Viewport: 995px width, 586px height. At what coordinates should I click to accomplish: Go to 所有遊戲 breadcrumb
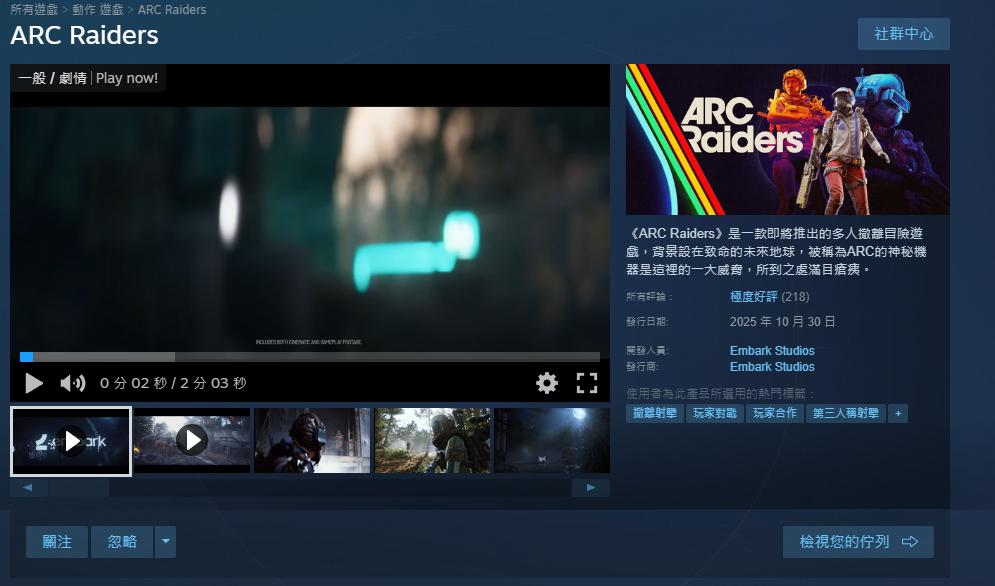(x=34, y=10)
